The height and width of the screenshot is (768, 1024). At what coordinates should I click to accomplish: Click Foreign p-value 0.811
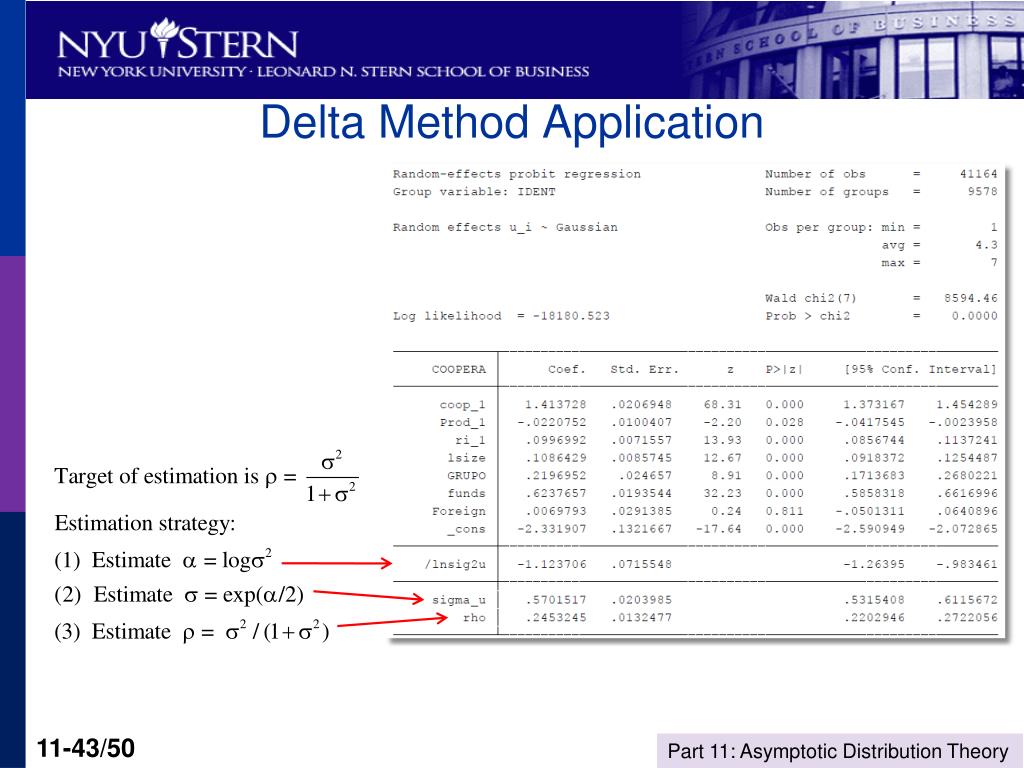click(784, 511)
